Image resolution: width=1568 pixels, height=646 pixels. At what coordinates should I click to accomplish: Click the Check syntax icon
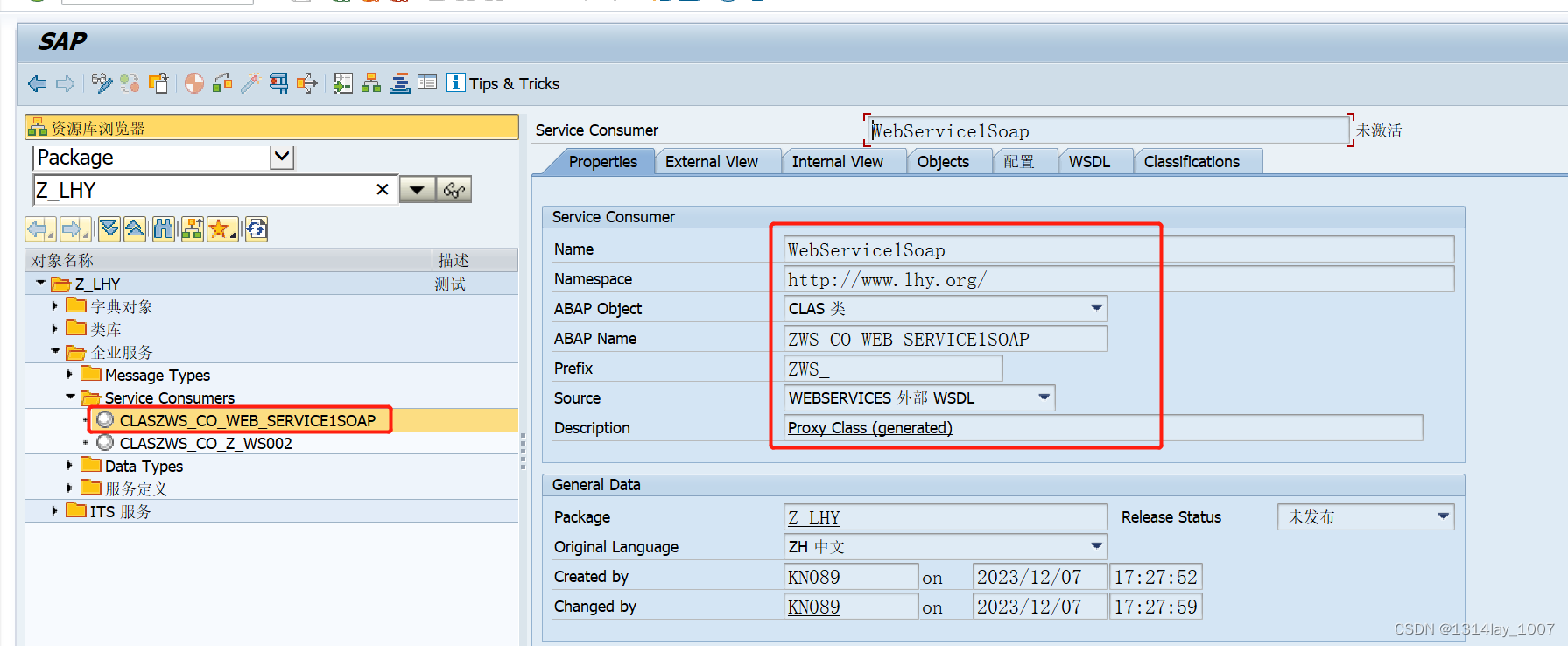(194, 83)
